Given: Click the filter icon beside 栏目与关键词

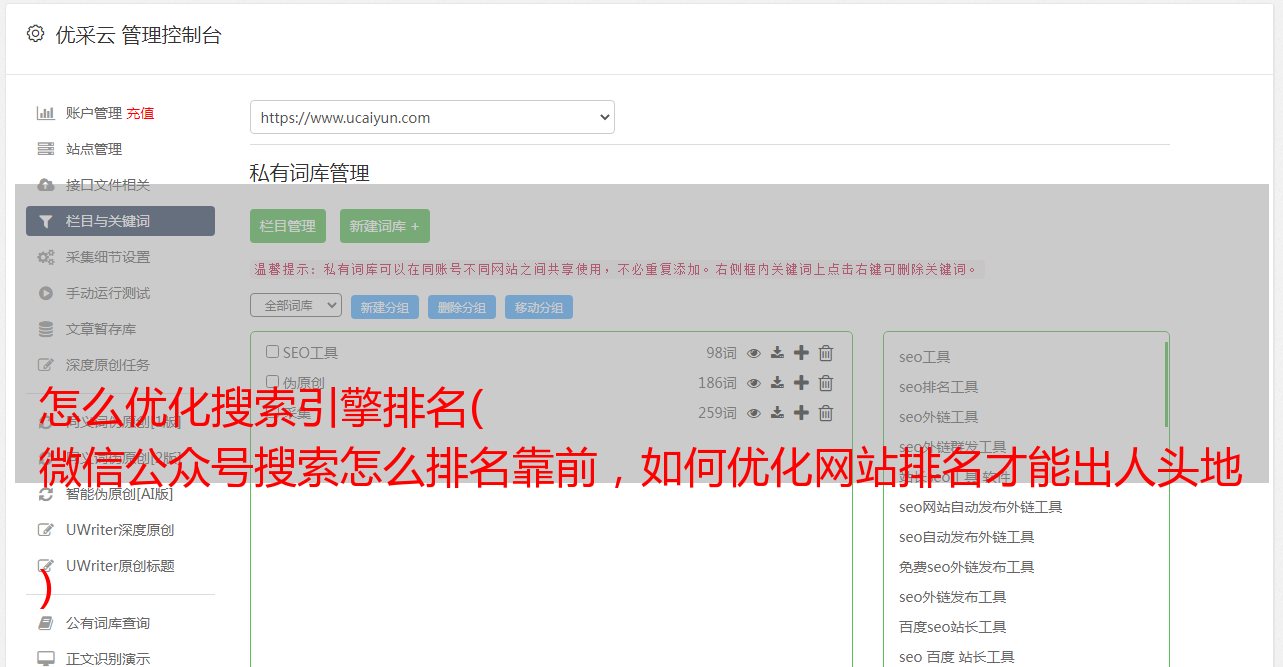Looking at the screenshot, I should click(45, 221).
